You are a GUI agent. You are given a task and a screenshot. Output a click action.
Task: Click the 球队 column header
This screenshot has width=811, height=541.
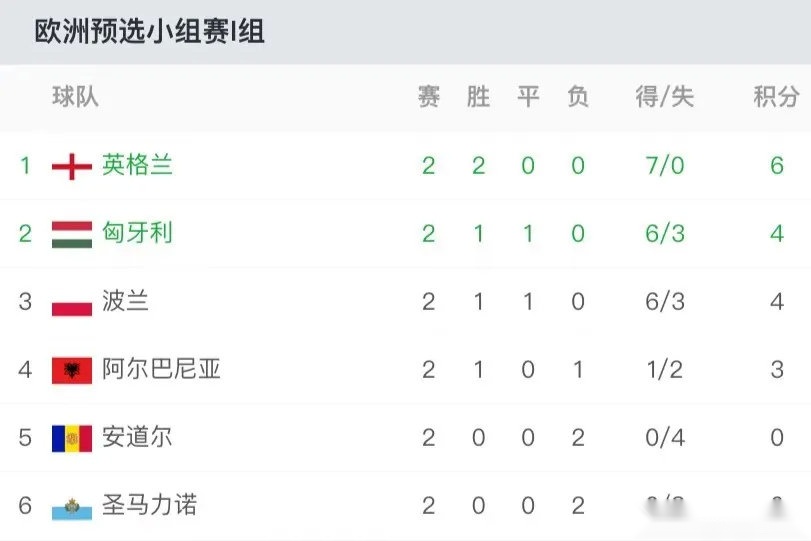click(76, 97)
